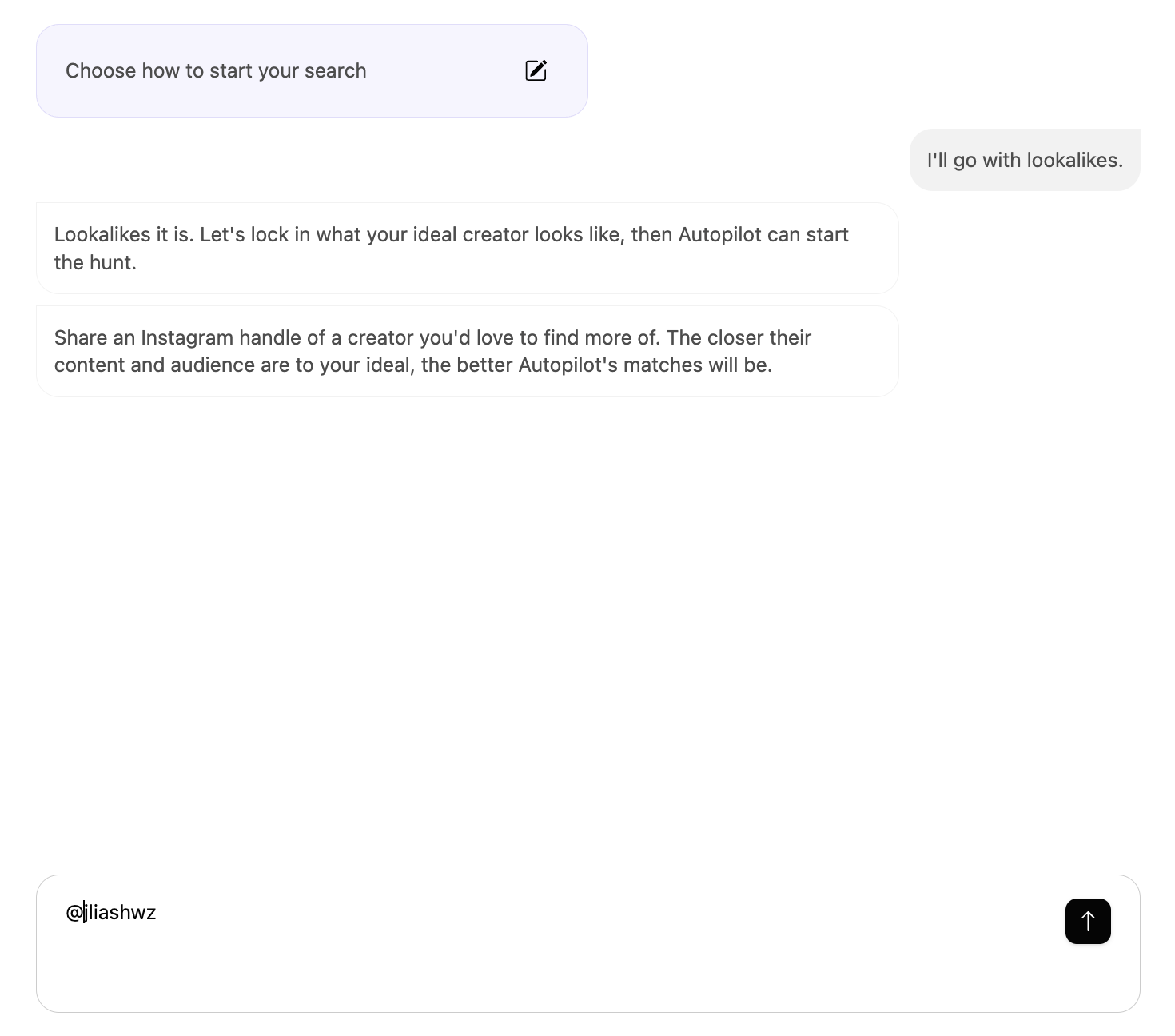The width and height of the screenshot is (1175, 1036).
Task: Click "the hunt." at the end of the first reply
Action: (95, 262)
